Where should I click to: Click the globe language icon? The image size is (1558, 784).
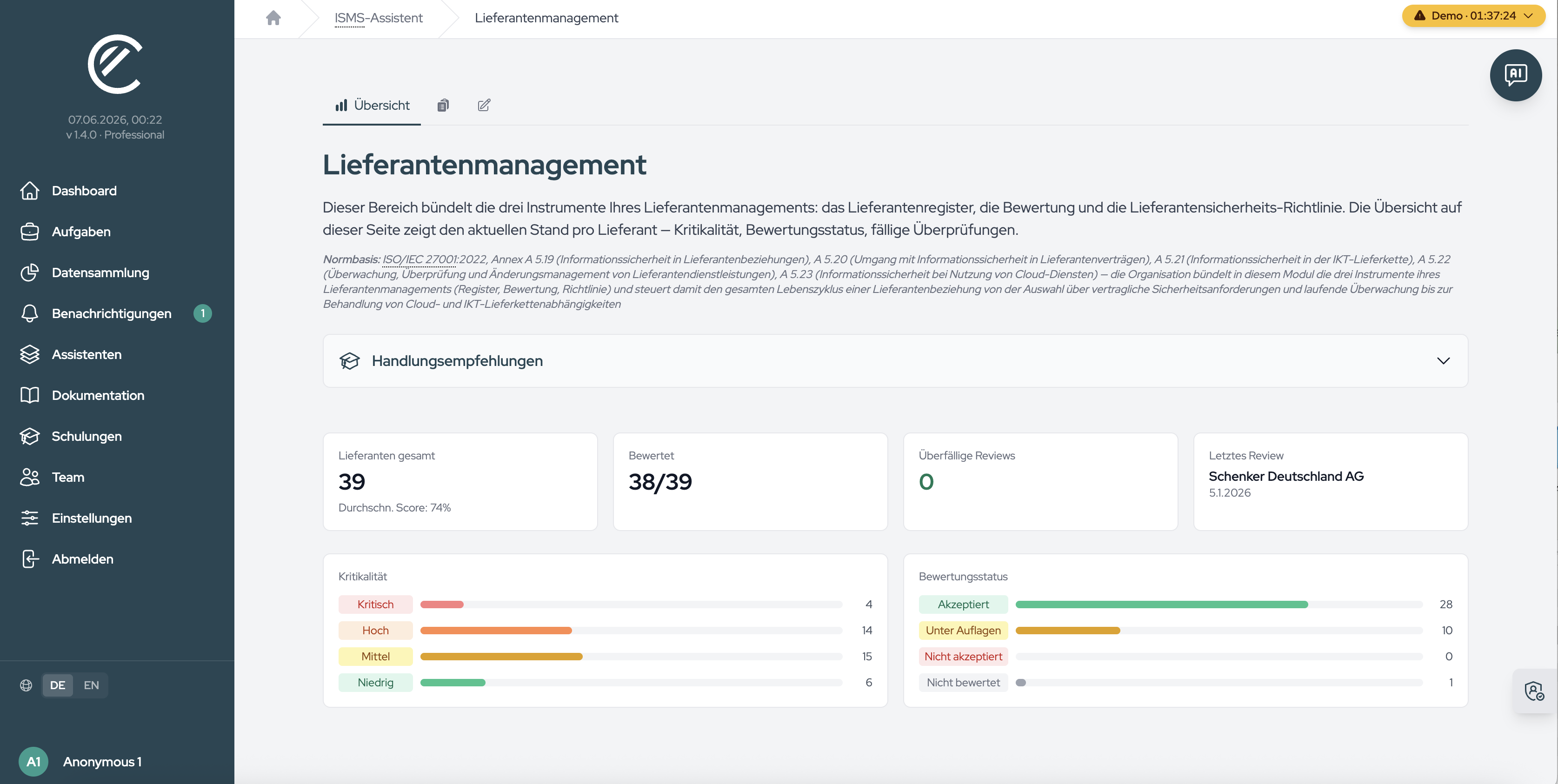[26, 685]
